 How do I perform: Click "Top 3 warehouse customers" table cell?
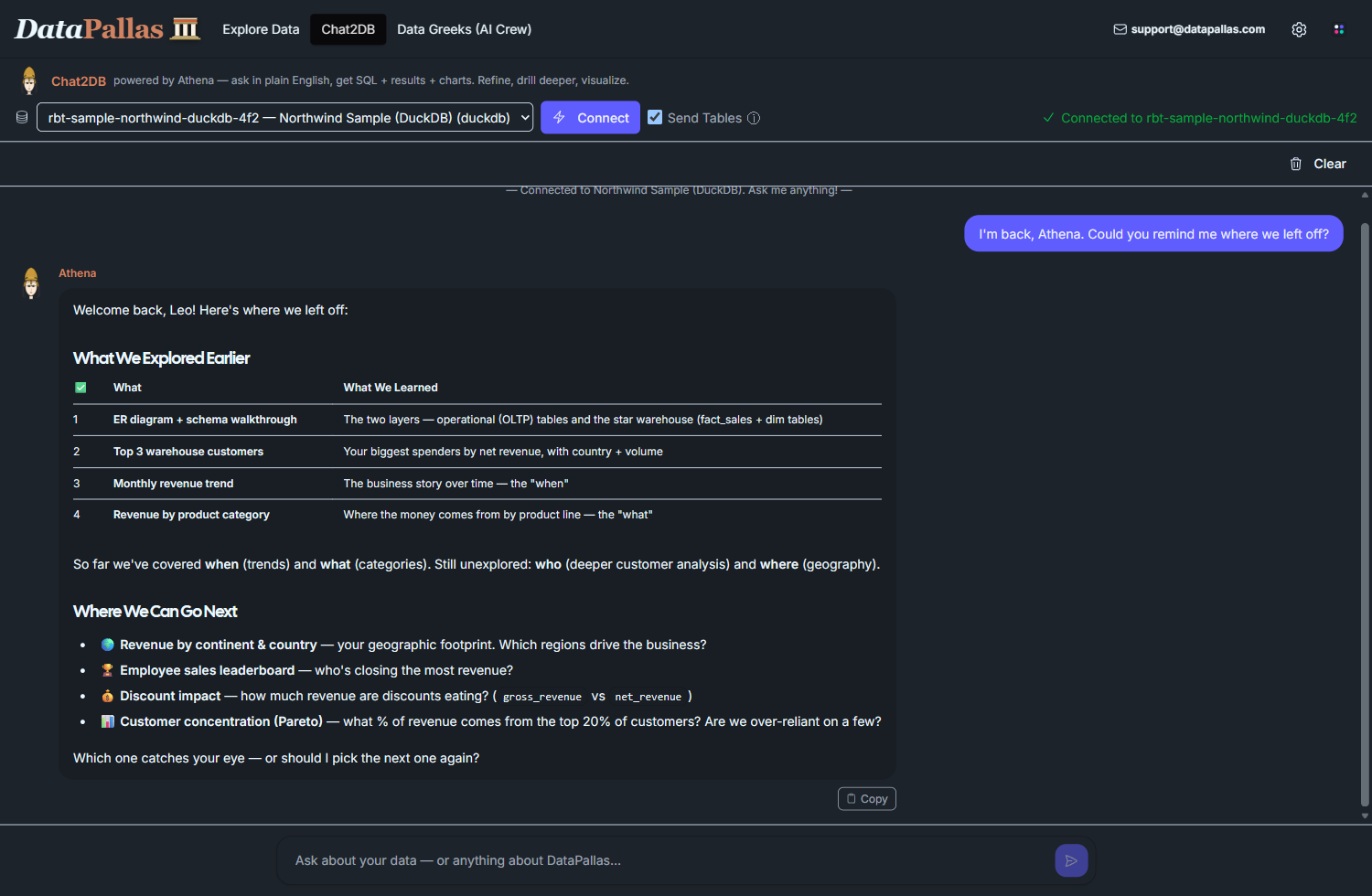click(188, 452)
